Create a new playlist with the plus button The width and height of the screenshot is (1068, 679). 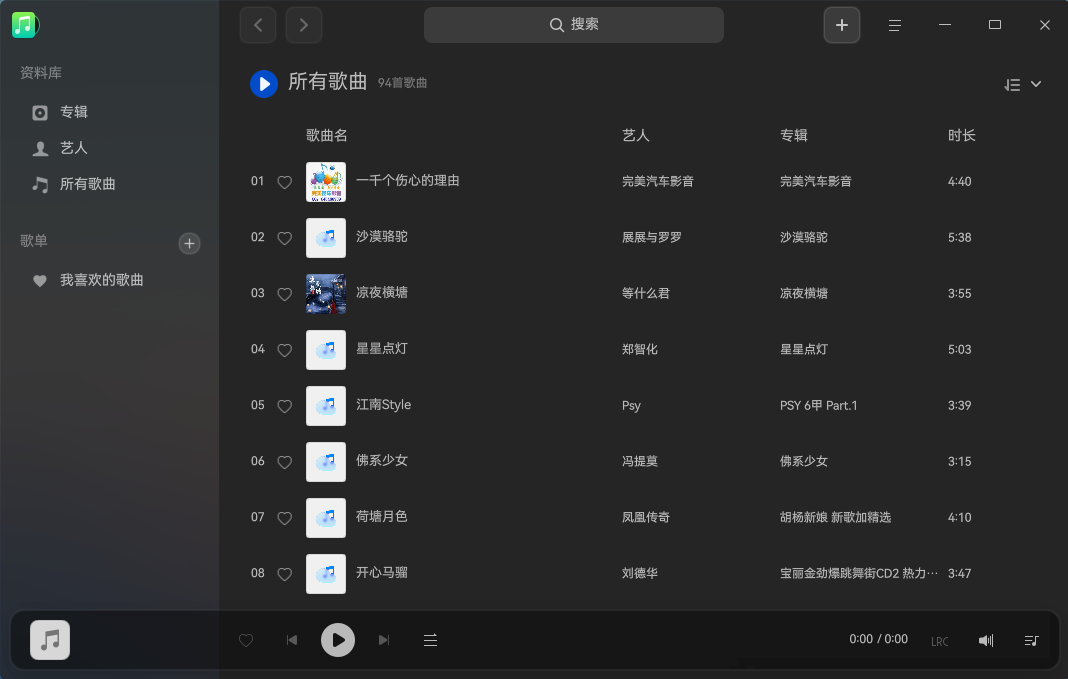tap(189, 243)
